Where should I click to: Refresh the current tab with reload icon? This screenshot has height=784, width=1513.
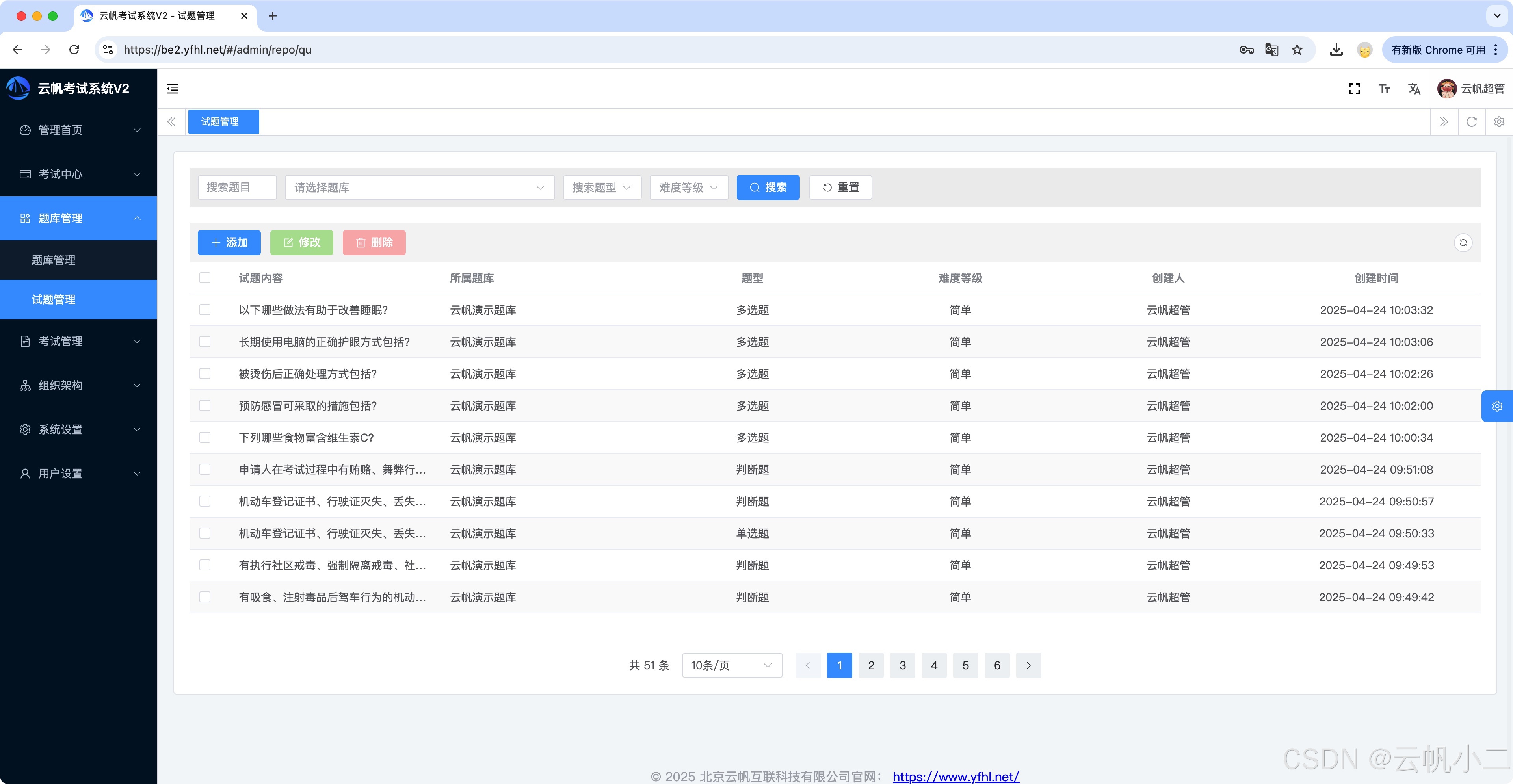[1471, 122]
